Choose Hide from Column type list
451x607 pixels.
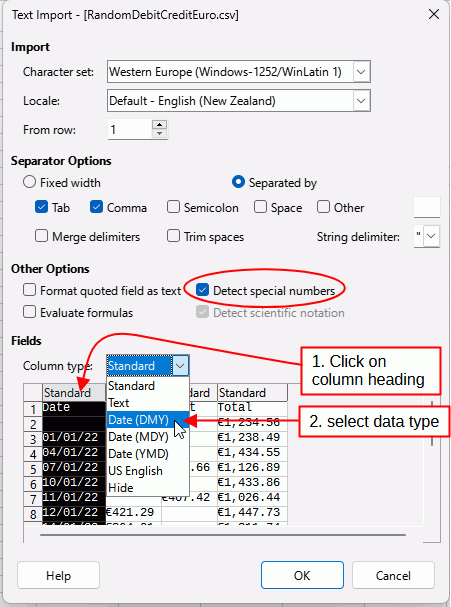[x=147, y=488]
